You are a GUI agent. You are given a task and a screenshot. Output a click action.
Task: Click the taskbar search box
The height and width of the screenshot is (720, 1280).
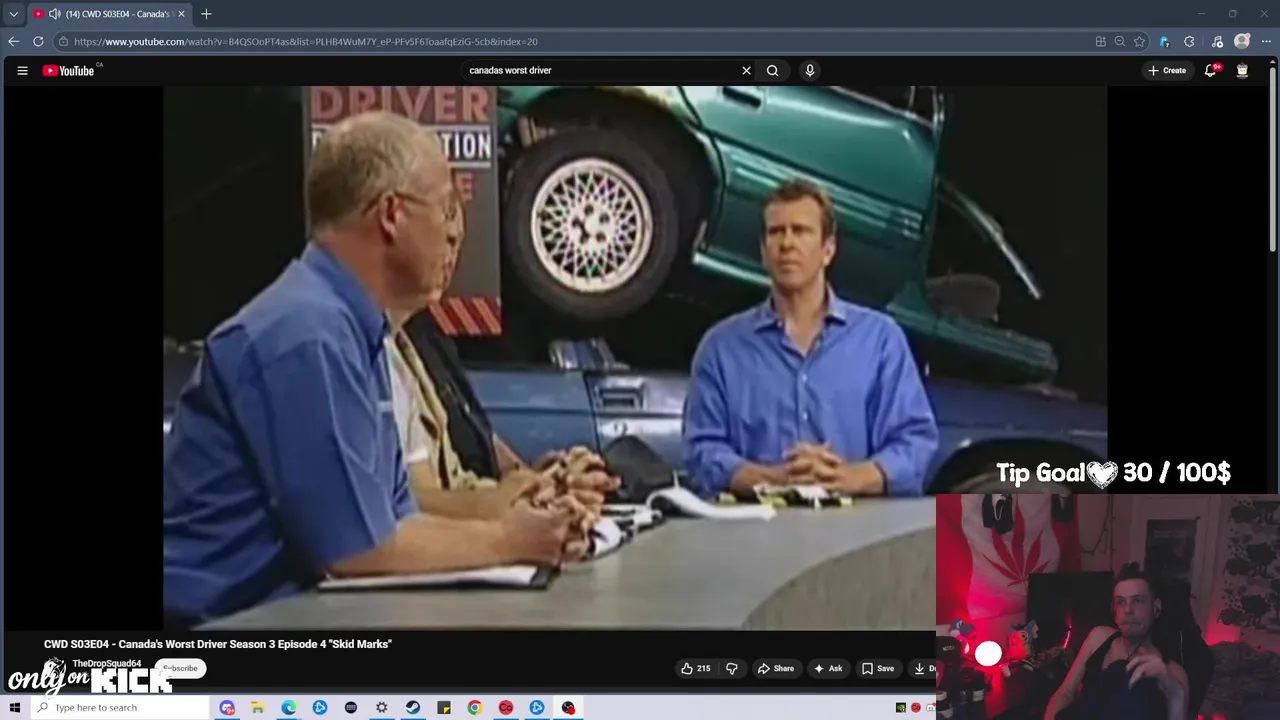120,707
